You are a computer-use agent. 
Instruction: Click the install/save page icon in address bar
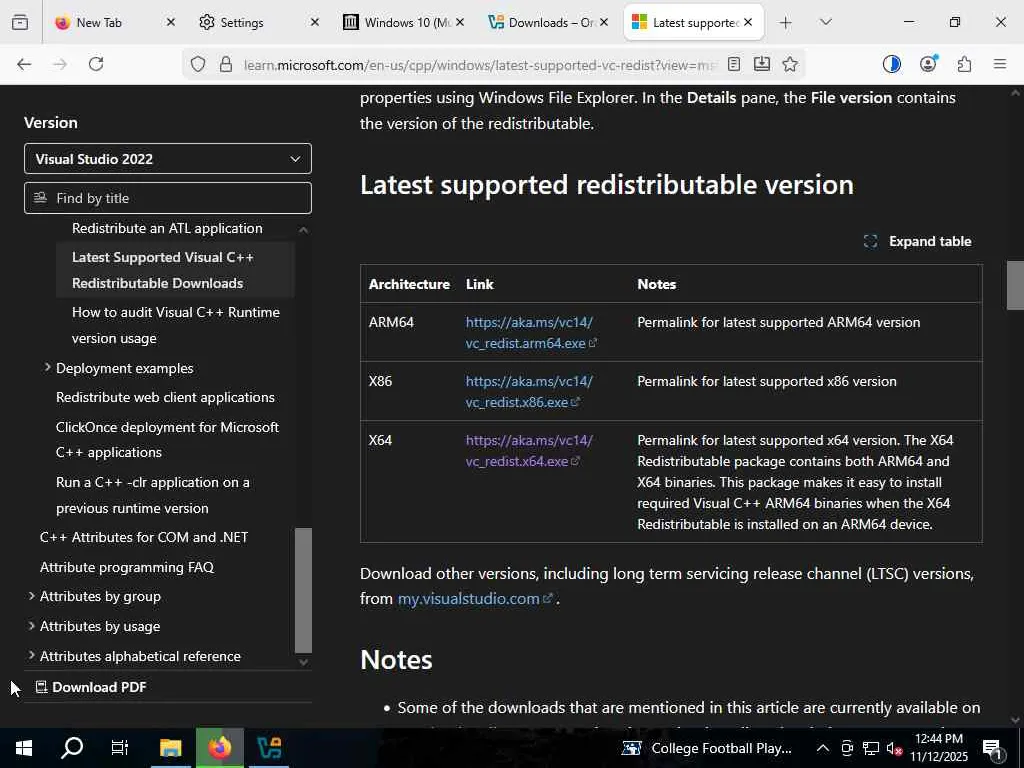pos(761,64)
